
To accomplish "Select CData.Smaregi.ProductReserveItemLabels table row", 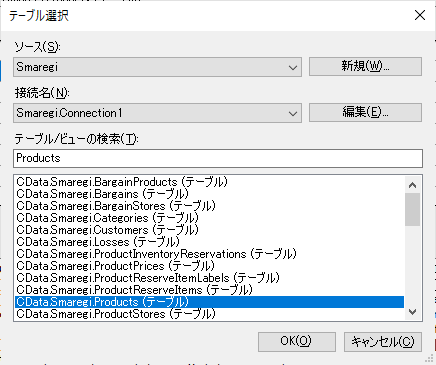I will (x=209, y=278).
